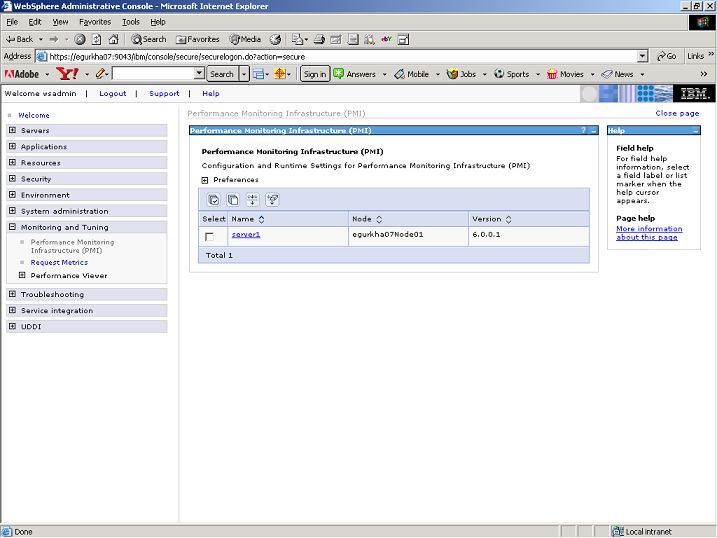717x538 pixels.
Task: Click the Select All icon in PMI table toolbar
Action: coord(213,200)
